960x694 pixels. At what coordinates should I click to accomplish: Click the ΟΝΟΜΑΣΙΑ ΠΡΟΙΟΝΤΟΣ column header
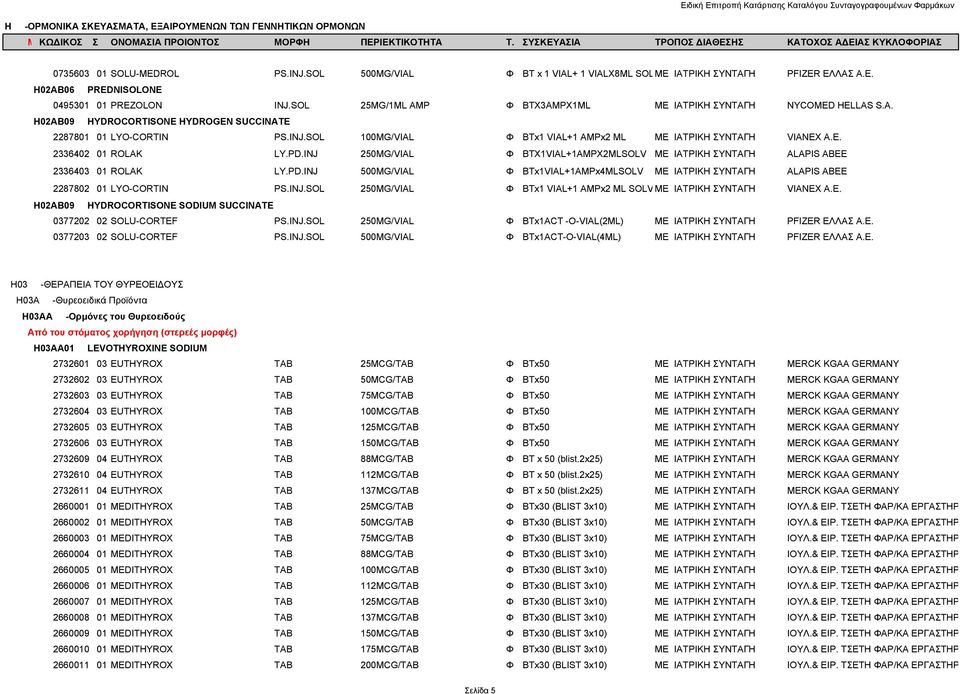pyautogui.click(x=165, y=42)
